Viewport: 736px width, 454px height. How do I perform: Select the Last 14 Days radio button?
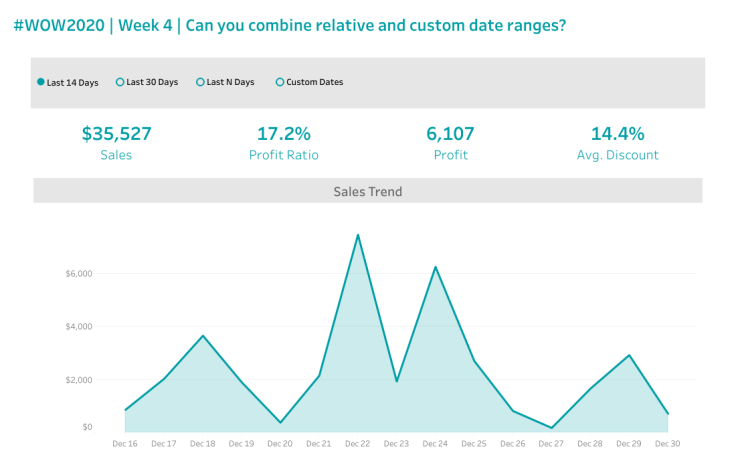coord(41,82)
